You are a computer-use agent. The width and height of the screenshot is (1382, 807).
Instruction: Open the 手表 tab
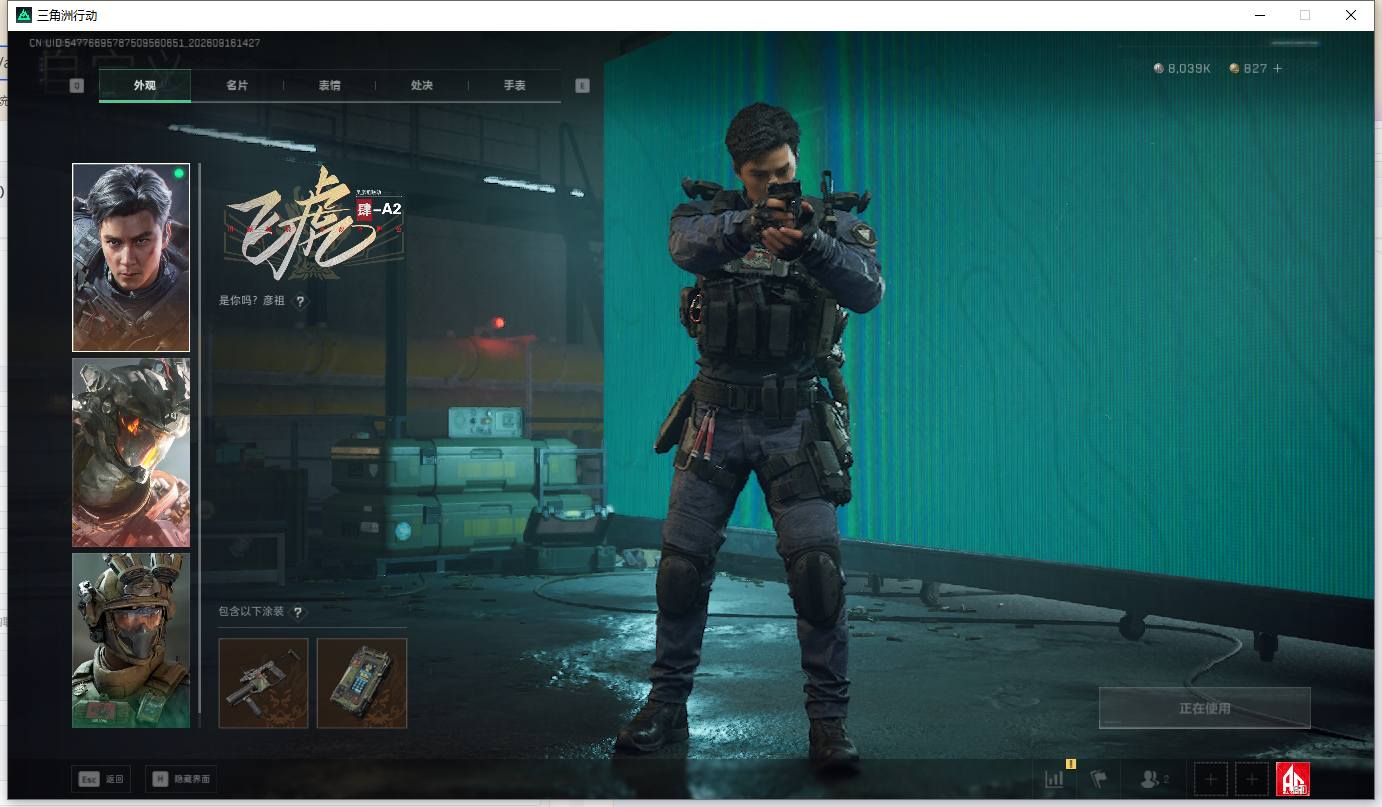coord(515,86)
